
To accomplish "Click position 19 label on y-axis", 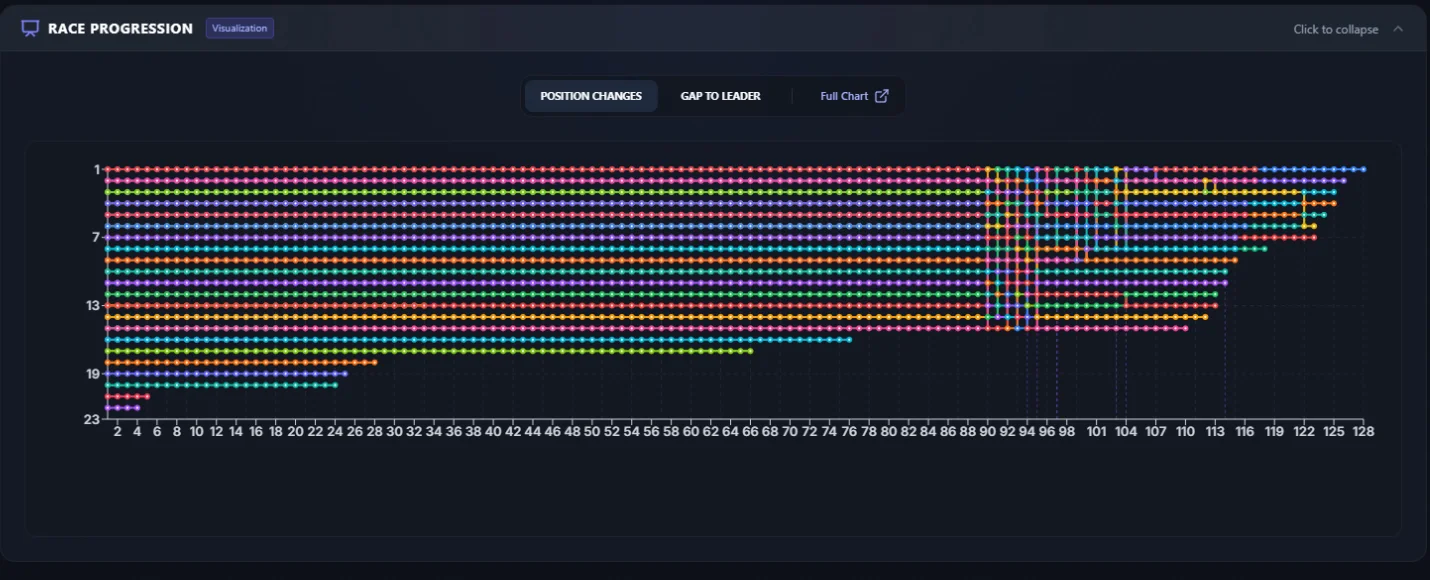I will pyautogui.click(x=93, y=374).
